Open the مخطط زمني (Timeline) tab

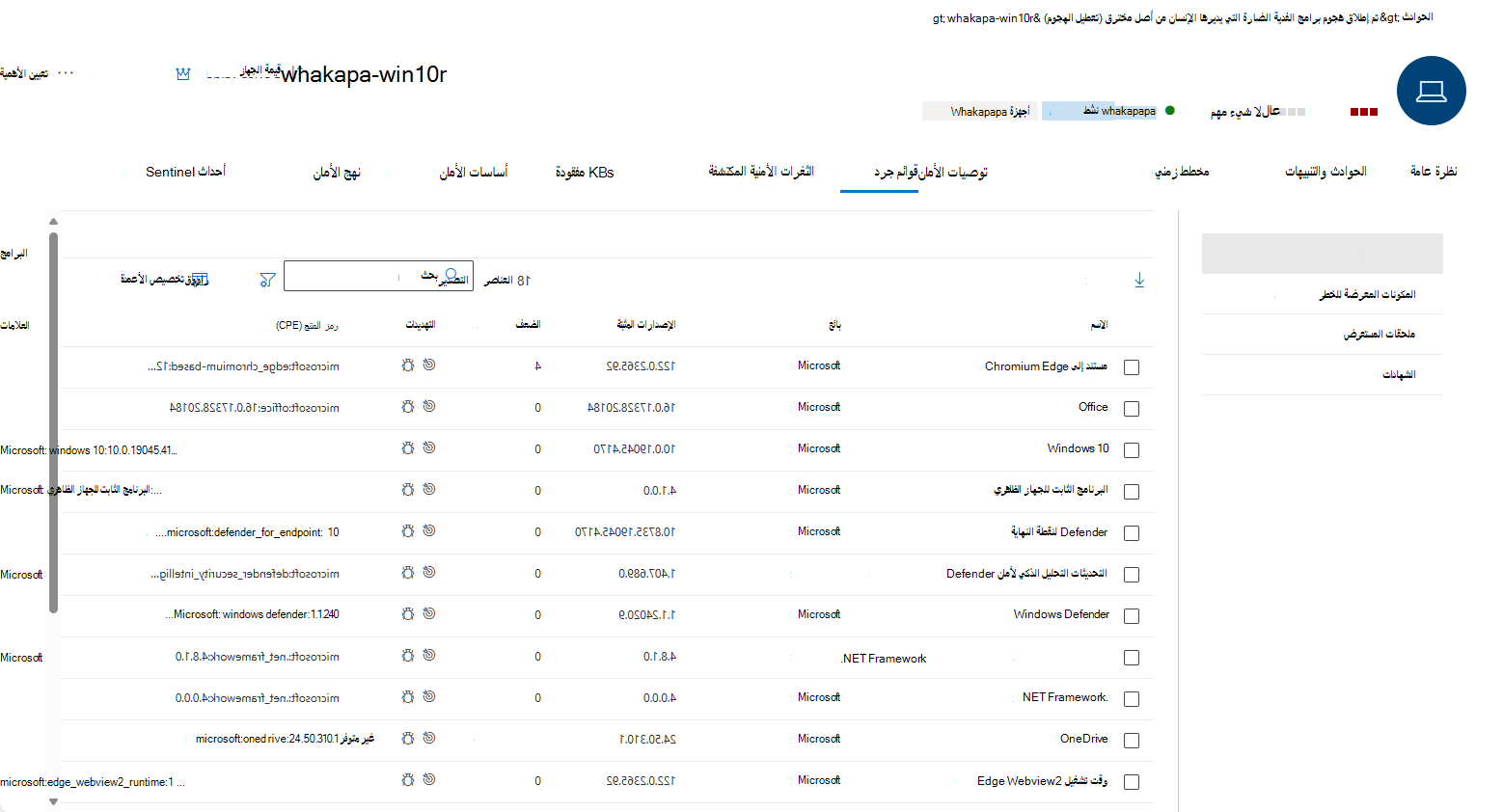[1182, 172]
